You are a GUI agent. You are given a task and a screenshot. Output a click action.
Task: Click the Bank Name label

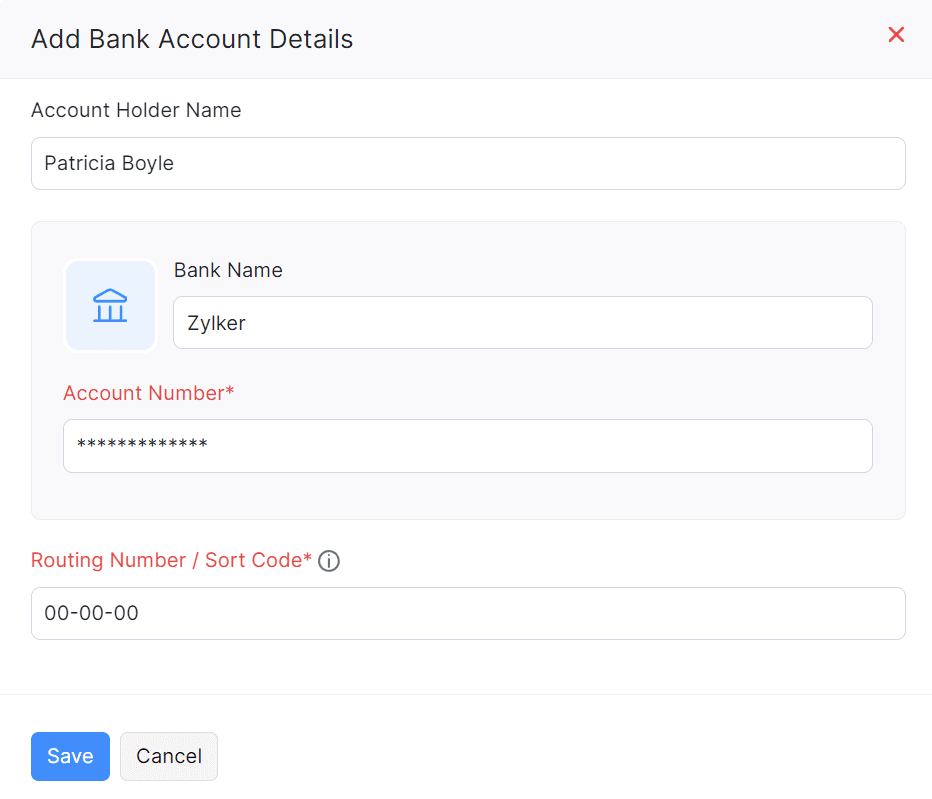pyautogui.click(x=228, y=270)
